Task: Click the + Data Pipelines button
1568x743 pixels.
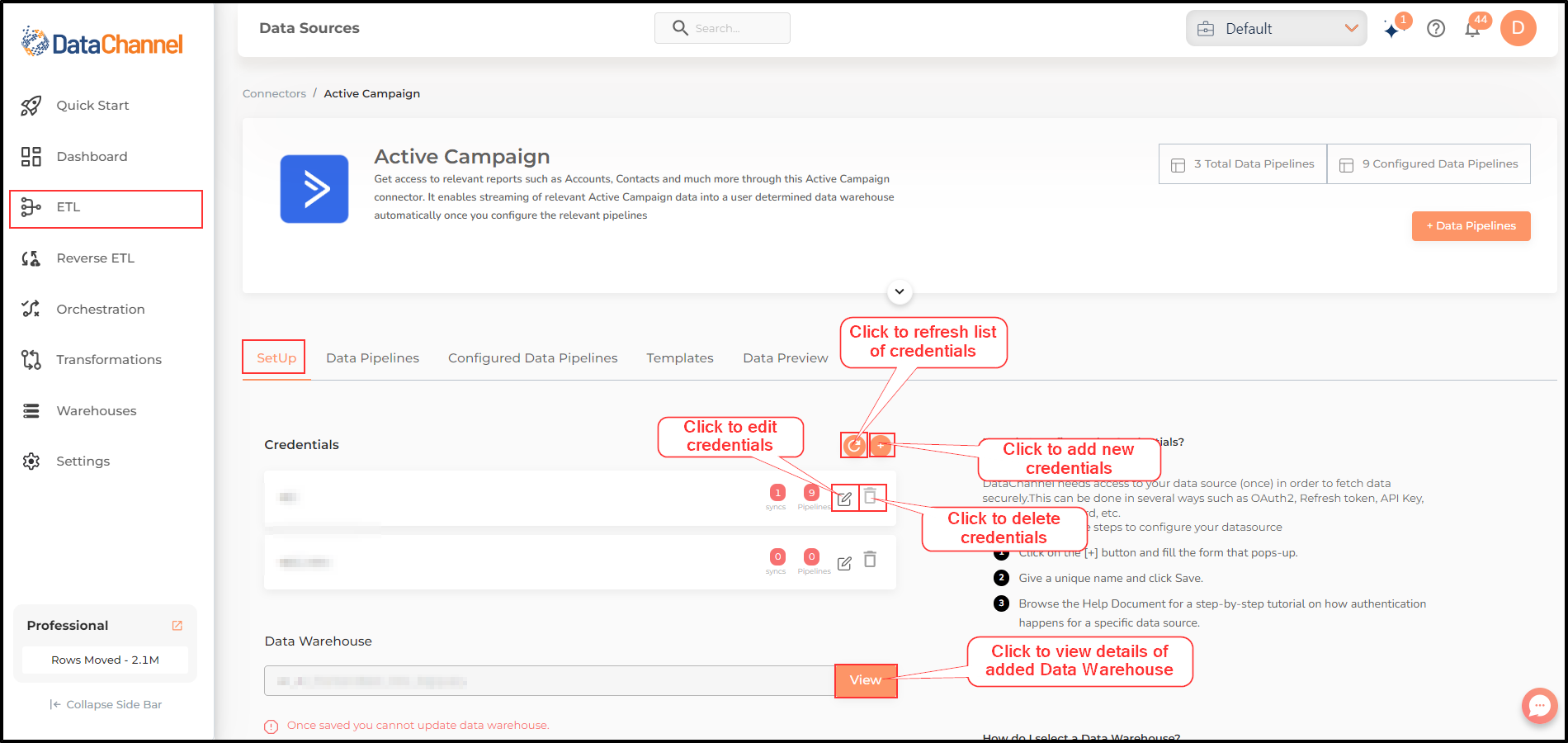Action: (x=1471, y=226)
